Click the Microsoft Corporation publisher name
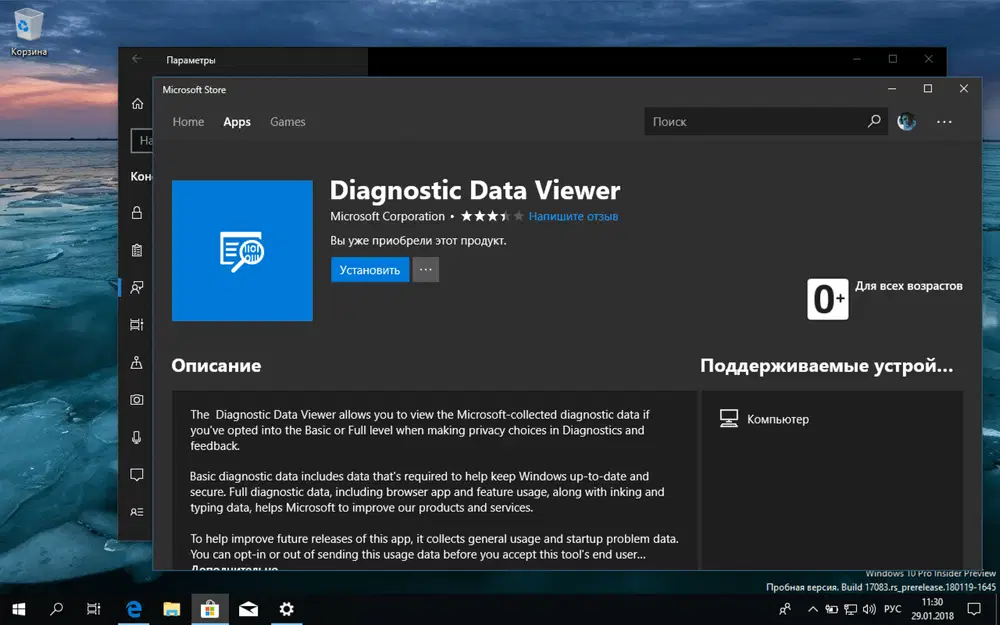This screenshot has height=625, width=1000. tap(387, 216)
